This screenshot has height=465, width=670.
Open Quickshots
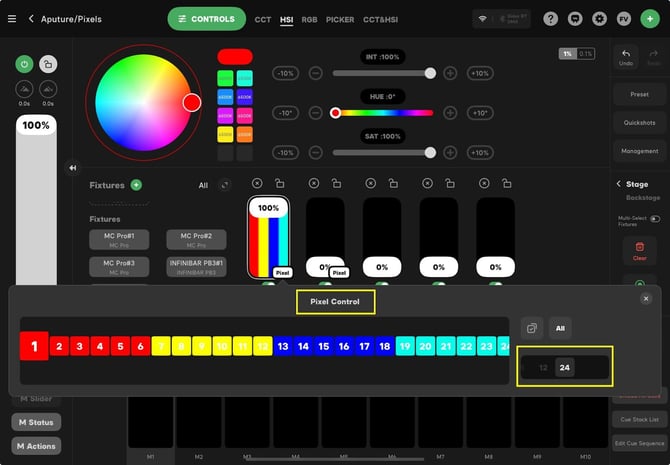pos(640,123)
